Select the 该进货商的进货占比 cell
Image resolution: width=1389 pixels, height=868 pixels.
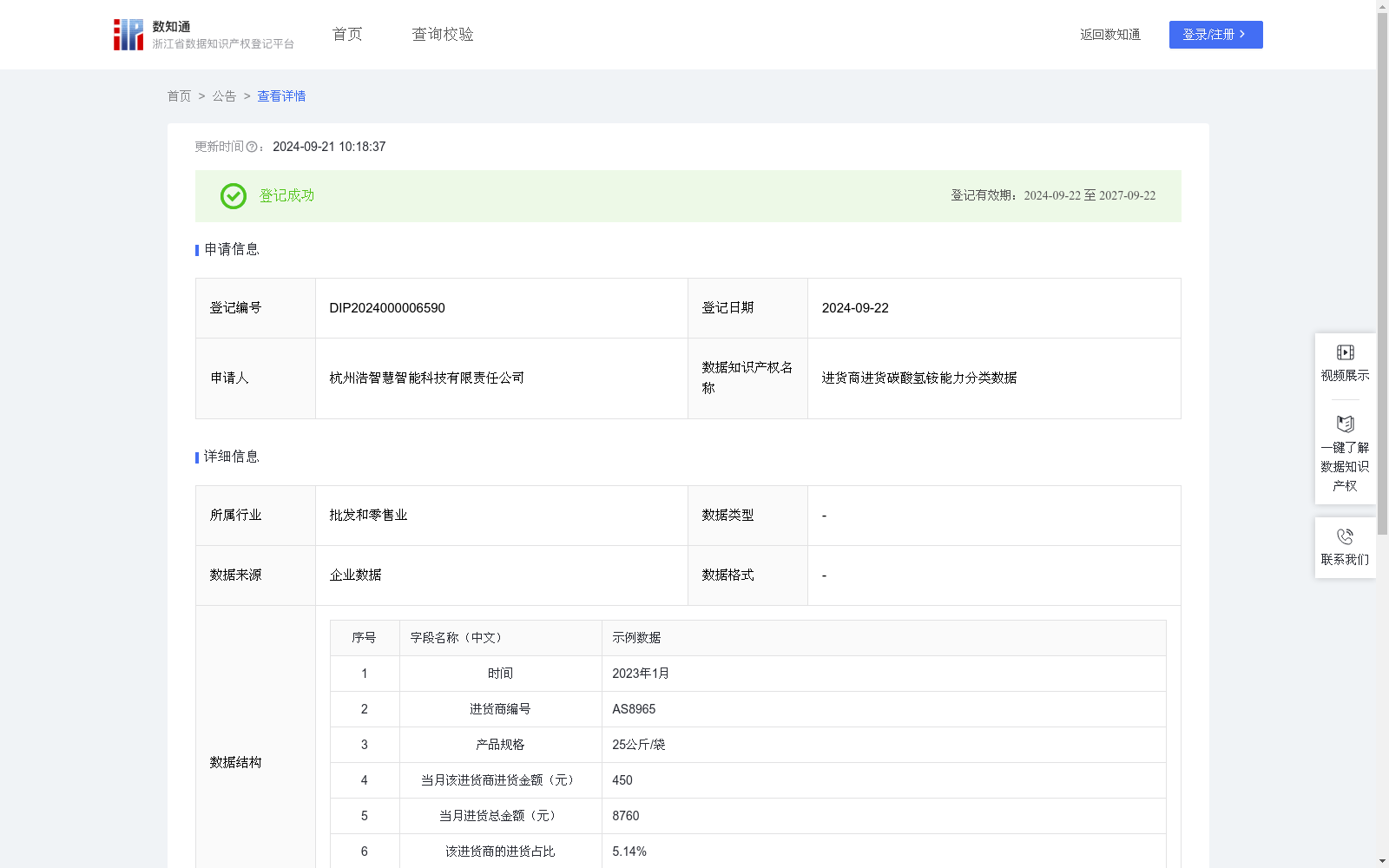click(x=500, y=852)
